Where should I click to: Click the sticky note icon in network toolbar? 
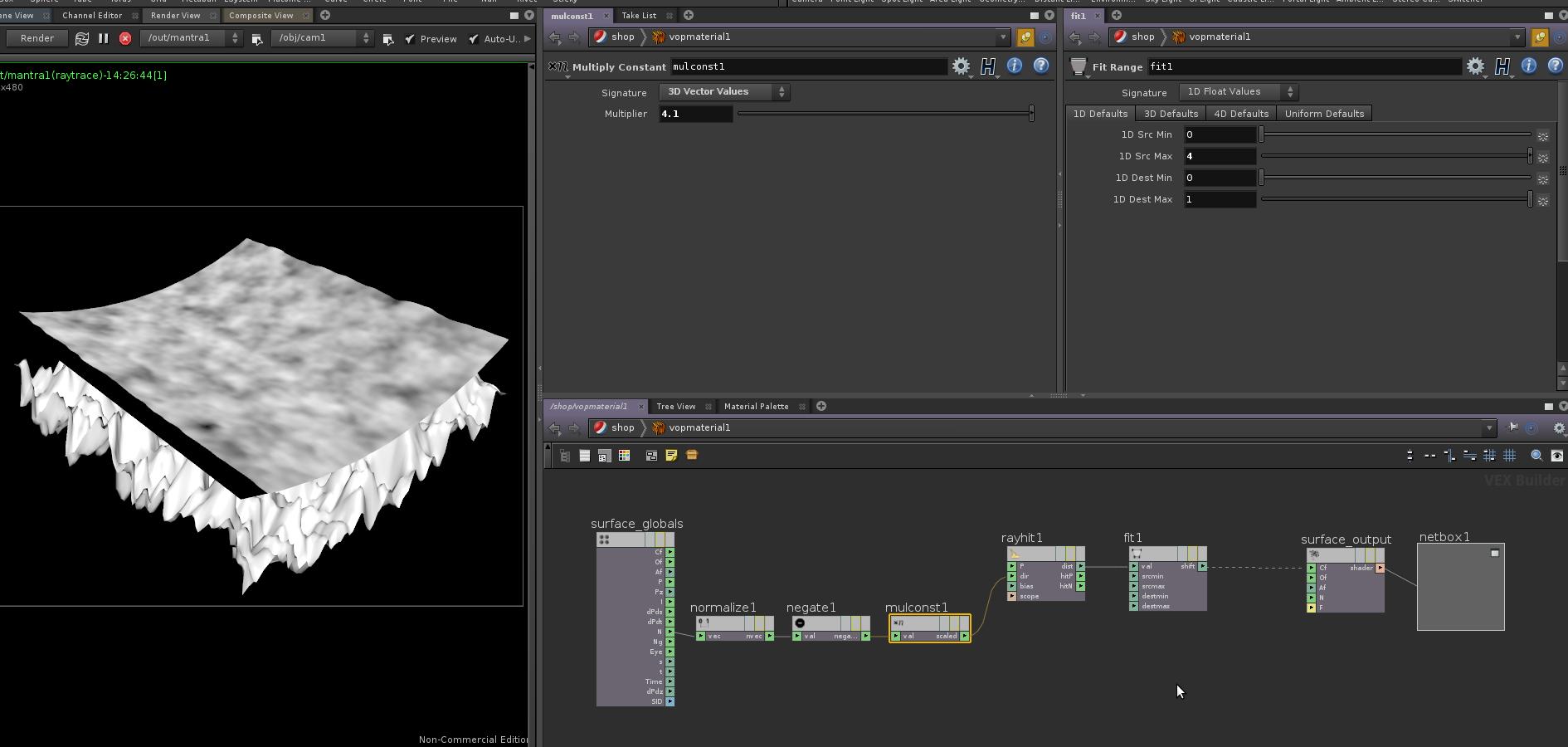tap(671, 455)
